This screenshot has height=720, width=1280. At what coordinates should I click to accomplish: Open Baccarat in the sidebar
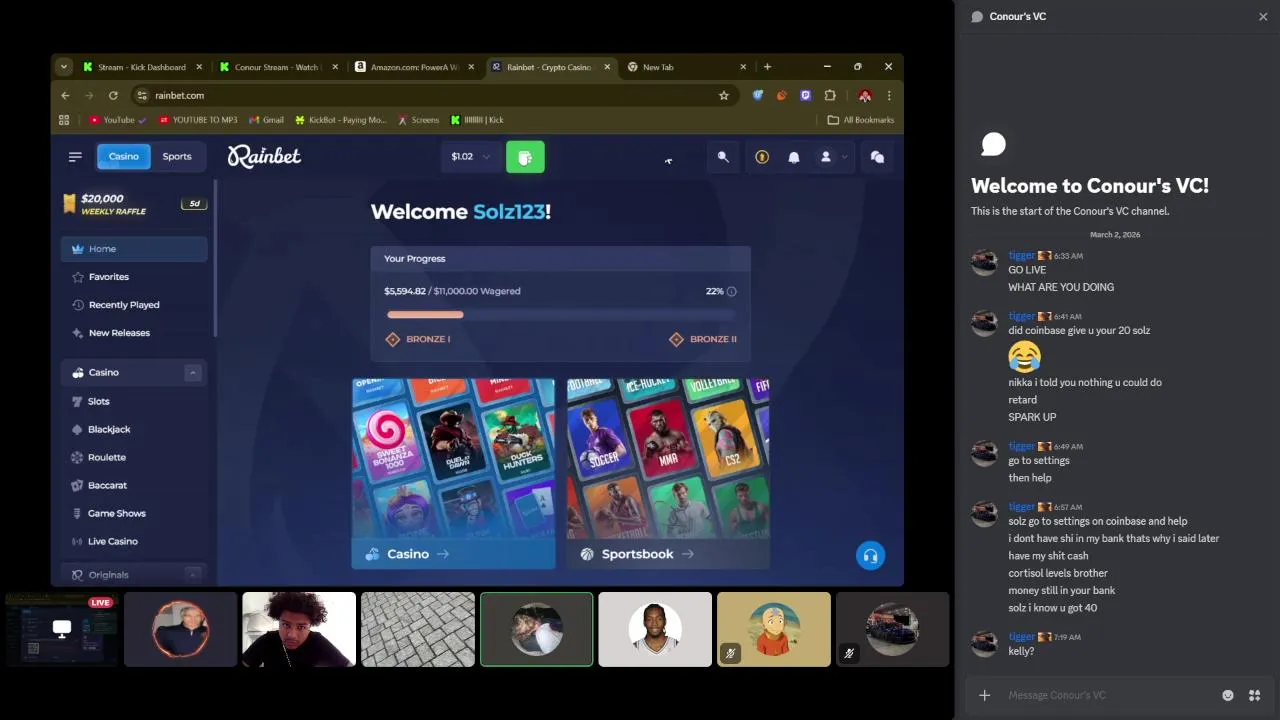pyautogui.click(x=134, y=485)
